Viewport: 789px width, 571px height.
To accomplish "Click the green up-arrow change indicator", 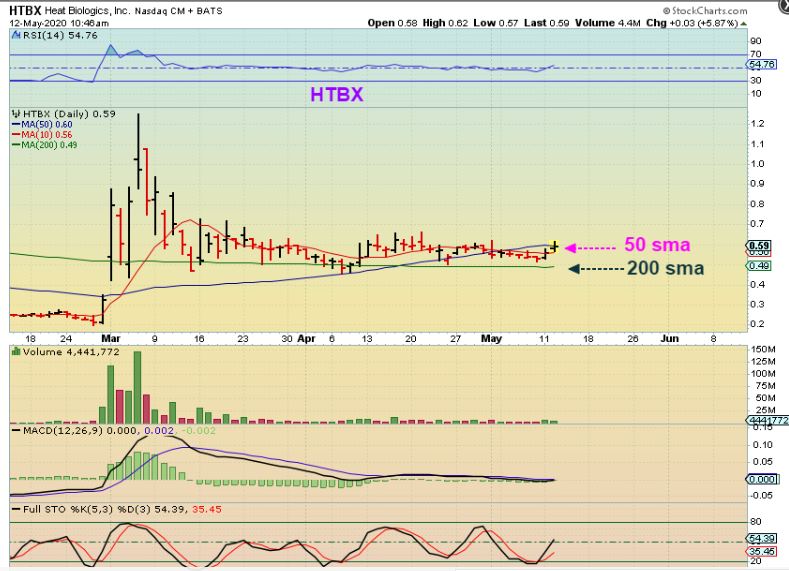I will tap(743, 23).
